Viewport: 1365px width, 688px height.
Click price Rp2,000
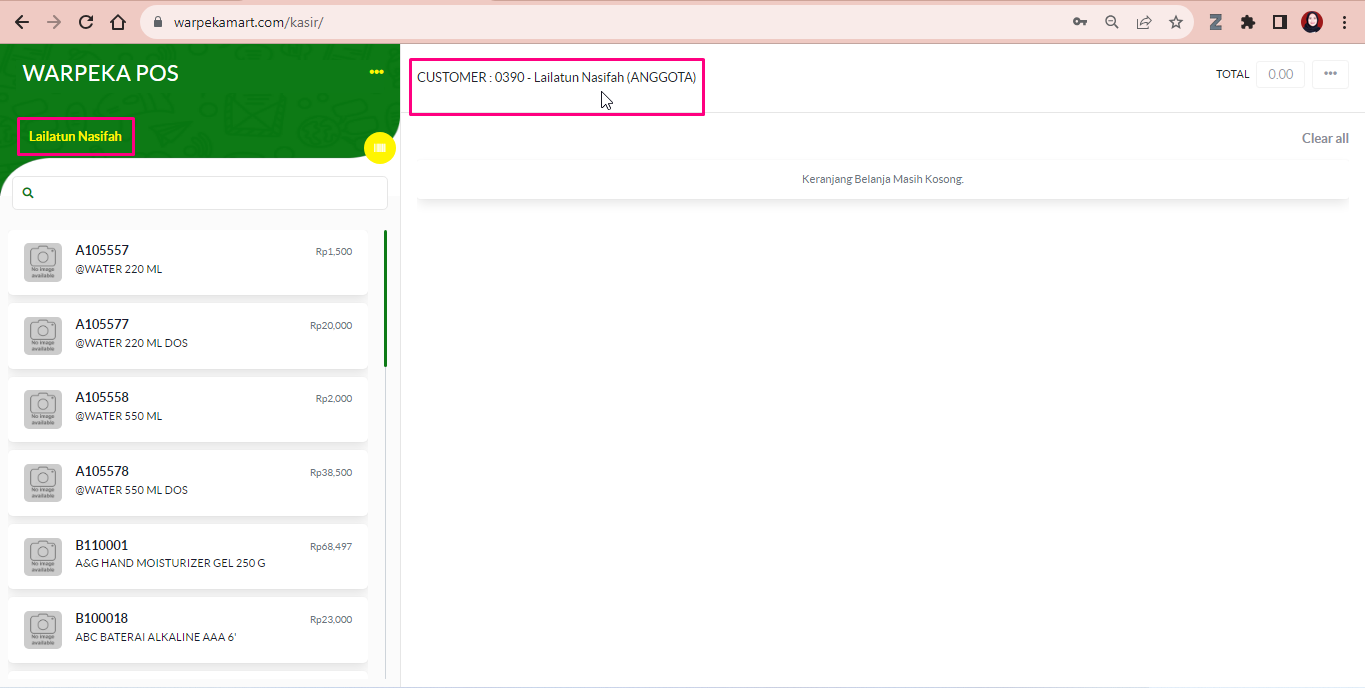point(334,398)
